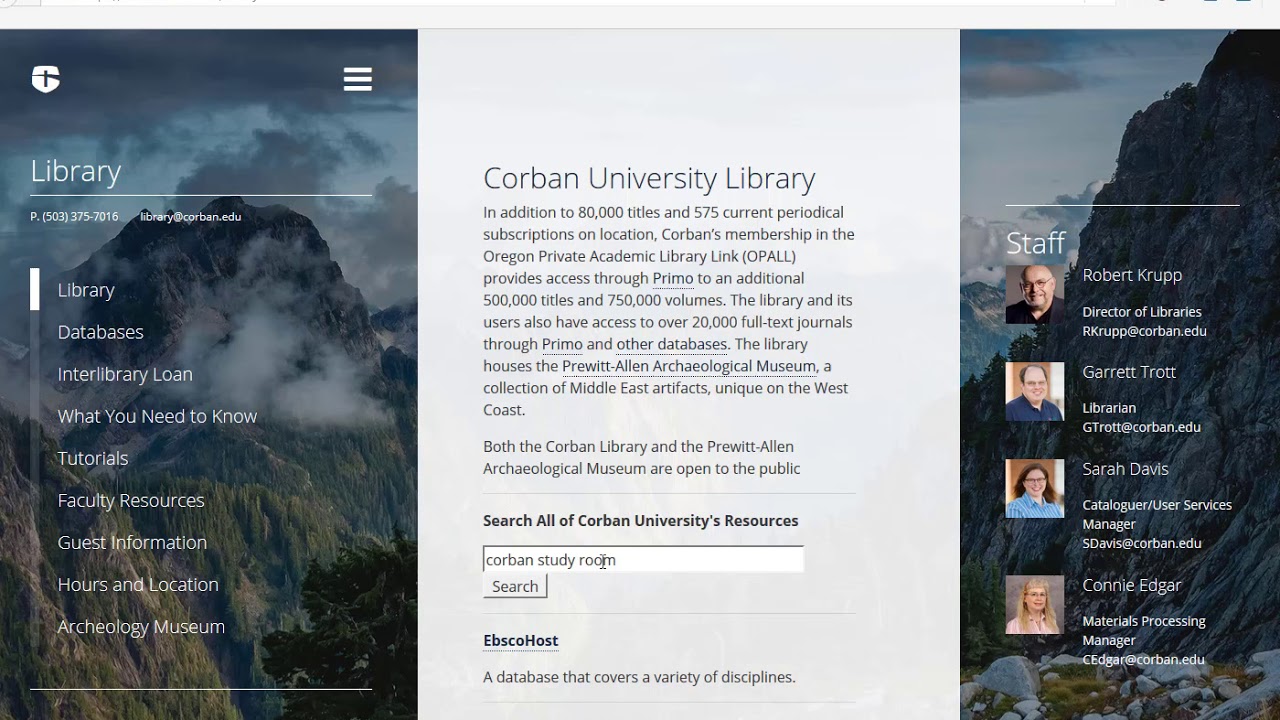Screen dimensions: 1280x720
Task: View Hours and Location
Action: (138, 584)
